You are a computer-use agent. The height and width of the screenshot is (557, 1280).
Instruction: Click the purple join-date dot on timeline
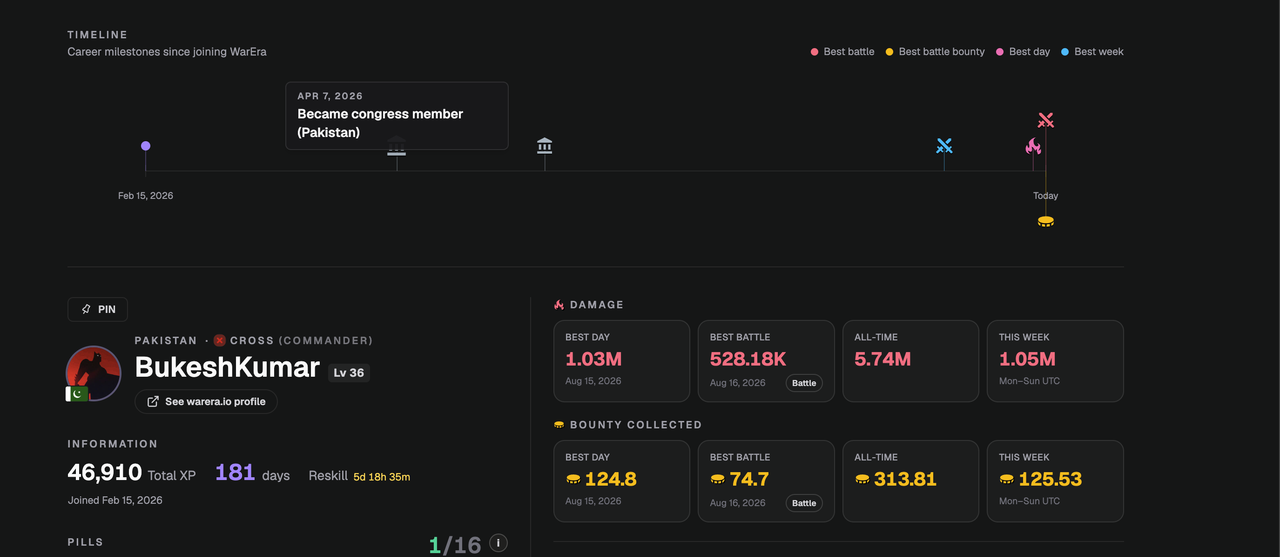(146, 146)
